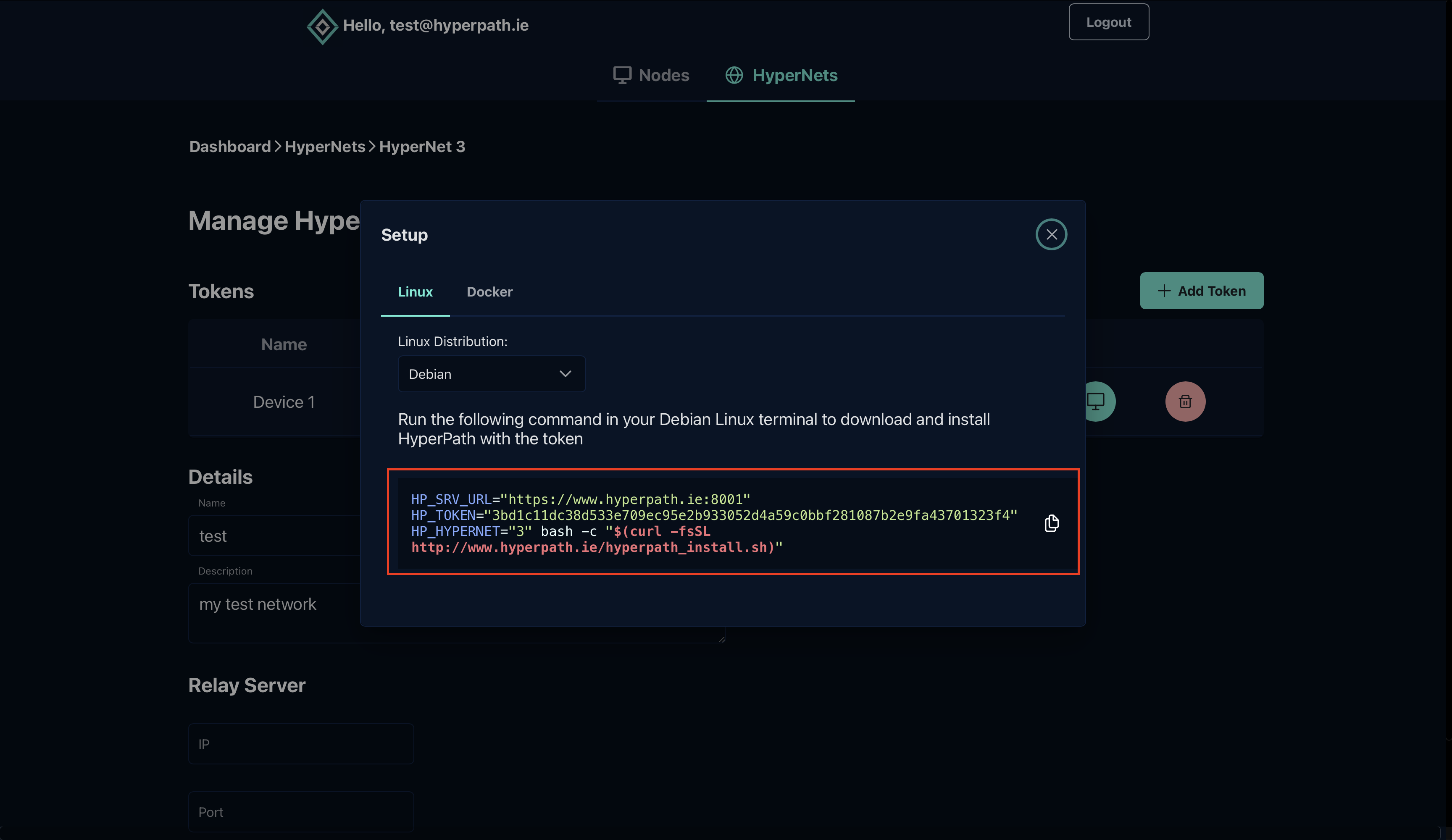Delete the Device 1 token
Viewport: 1452px width, 840px height.
pyautogui.click(x=1185, y=402)
